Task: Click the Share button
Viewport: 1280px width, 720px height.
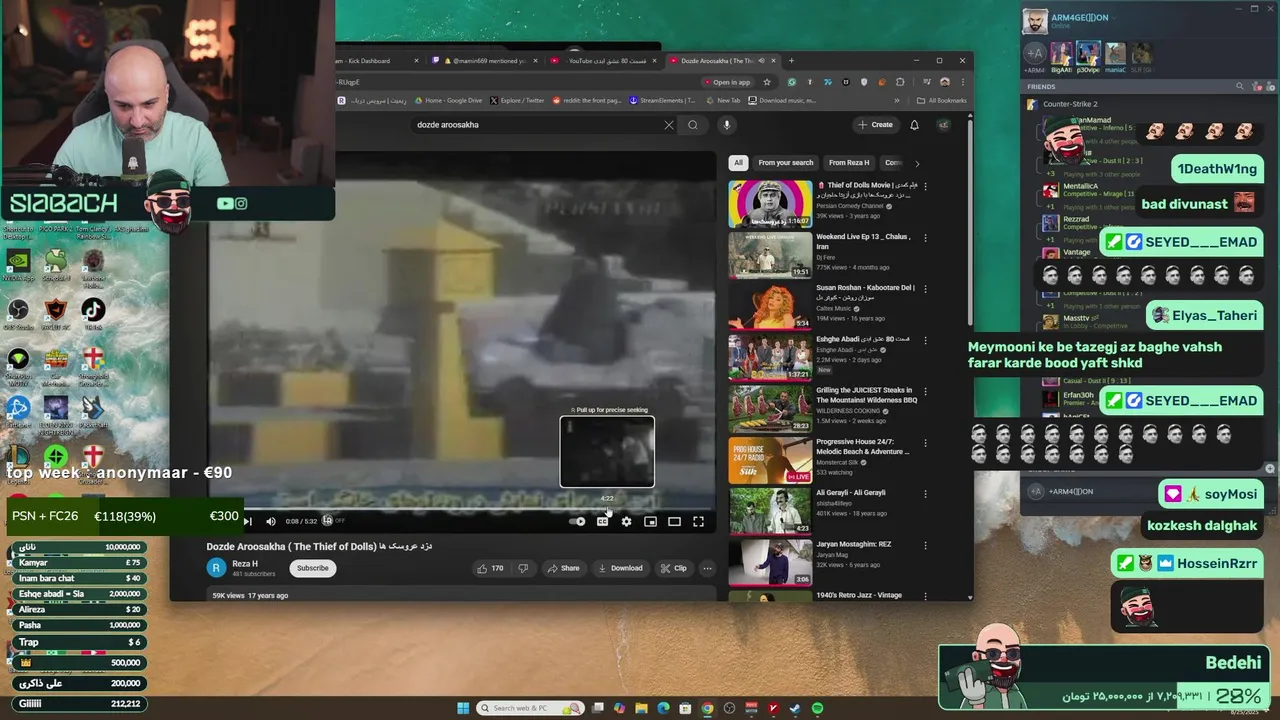Action: 562,568
